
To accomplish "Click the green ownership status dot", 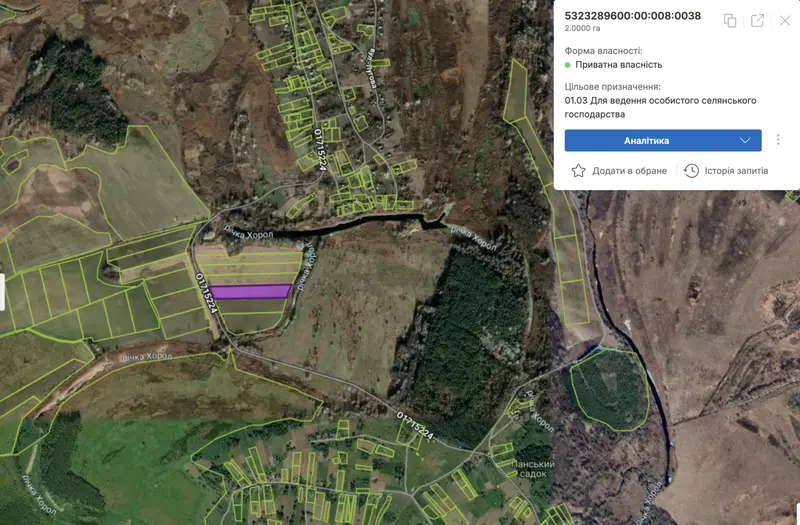I will coord(567,65).
